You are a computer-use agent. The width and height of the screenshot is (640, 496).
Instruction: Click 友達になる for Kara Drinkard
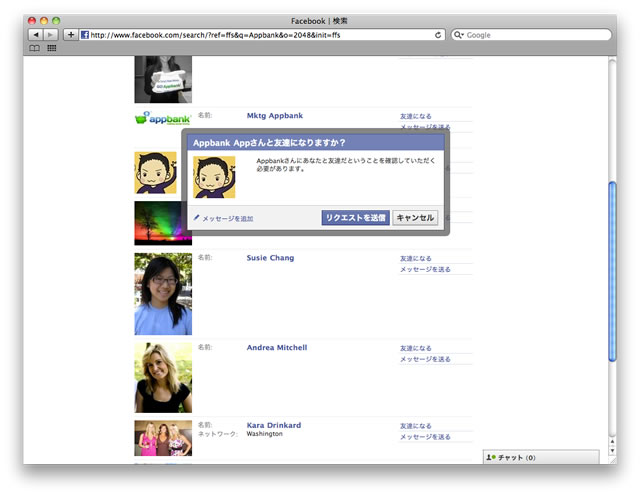pos(416,426)
